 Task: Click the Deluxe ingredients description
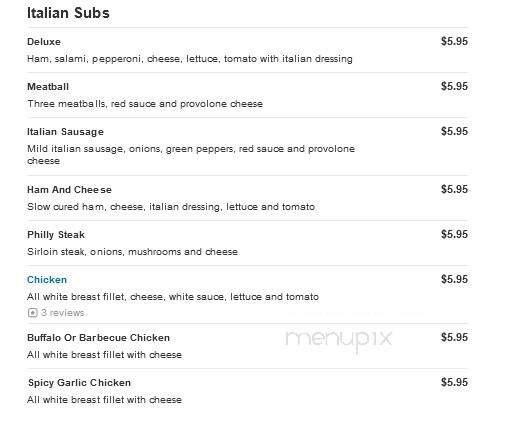[190, 59]
